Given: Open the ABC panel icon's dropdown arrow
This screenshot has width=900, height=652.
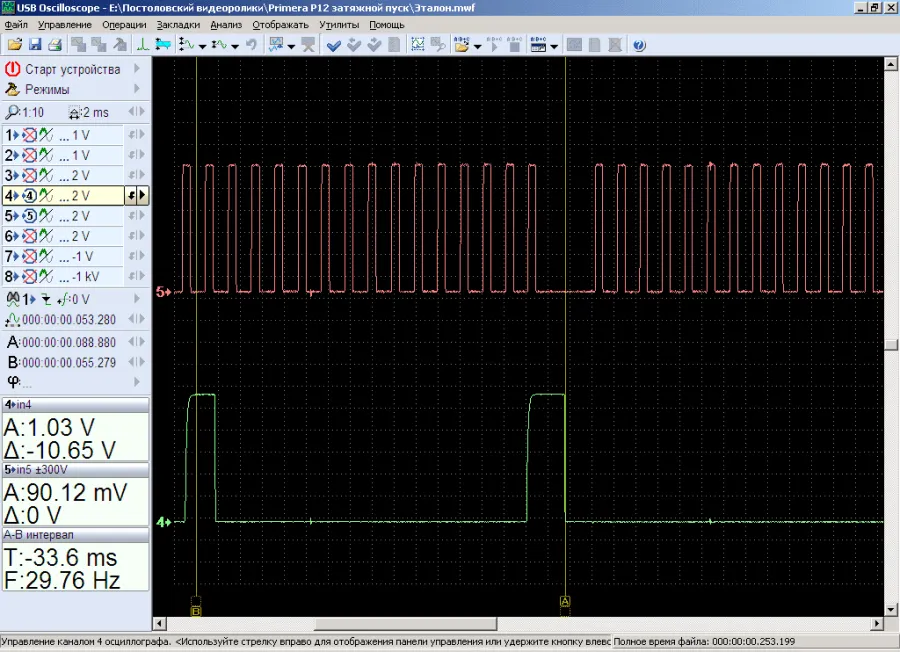Looking at the screenshot, I should coord(554,46).
